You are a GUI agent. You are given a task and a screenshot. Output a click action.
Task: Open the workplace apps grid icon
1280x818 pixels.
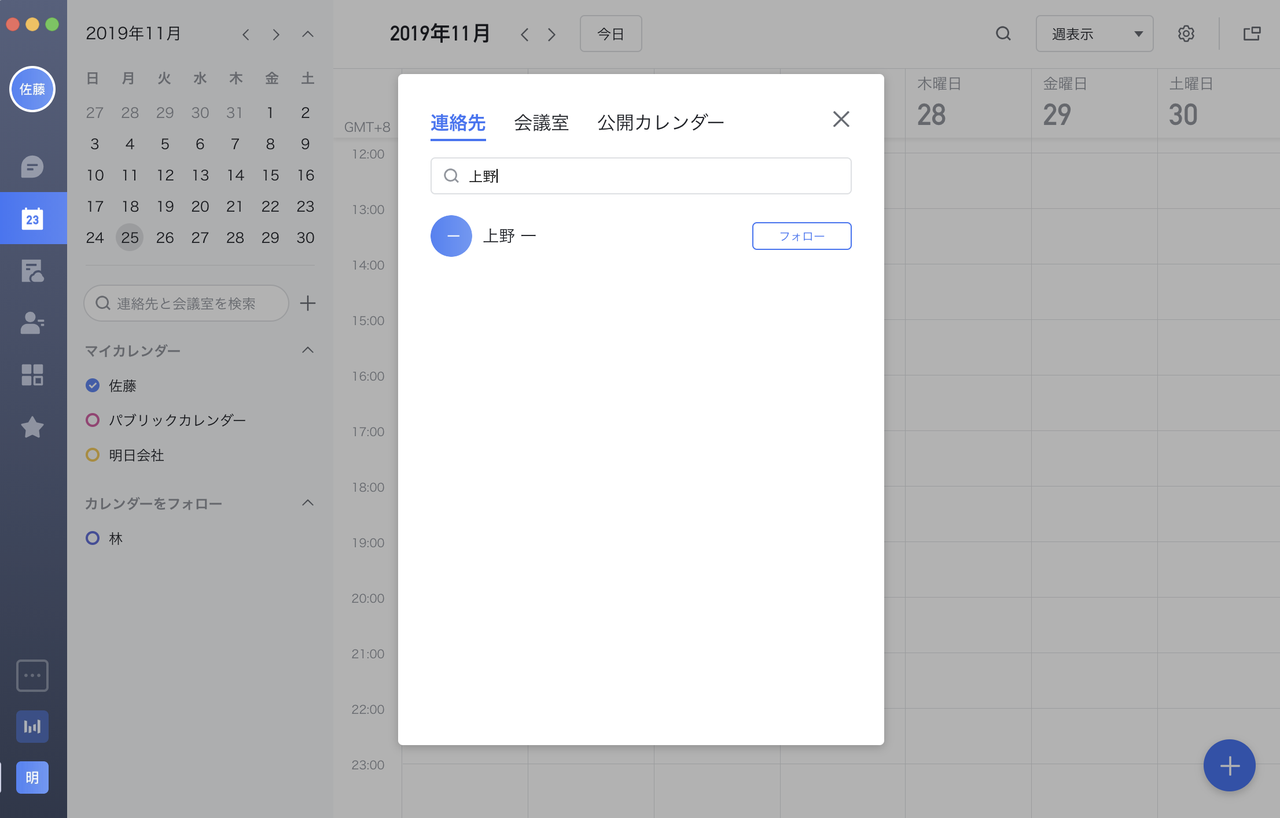coord(32,375)
